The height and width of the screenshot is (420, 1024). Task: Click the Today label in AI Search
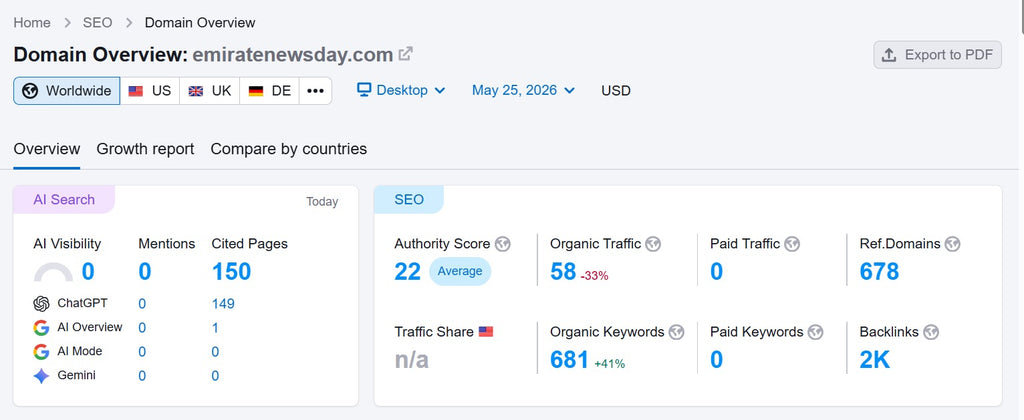[x=322, y=202]
